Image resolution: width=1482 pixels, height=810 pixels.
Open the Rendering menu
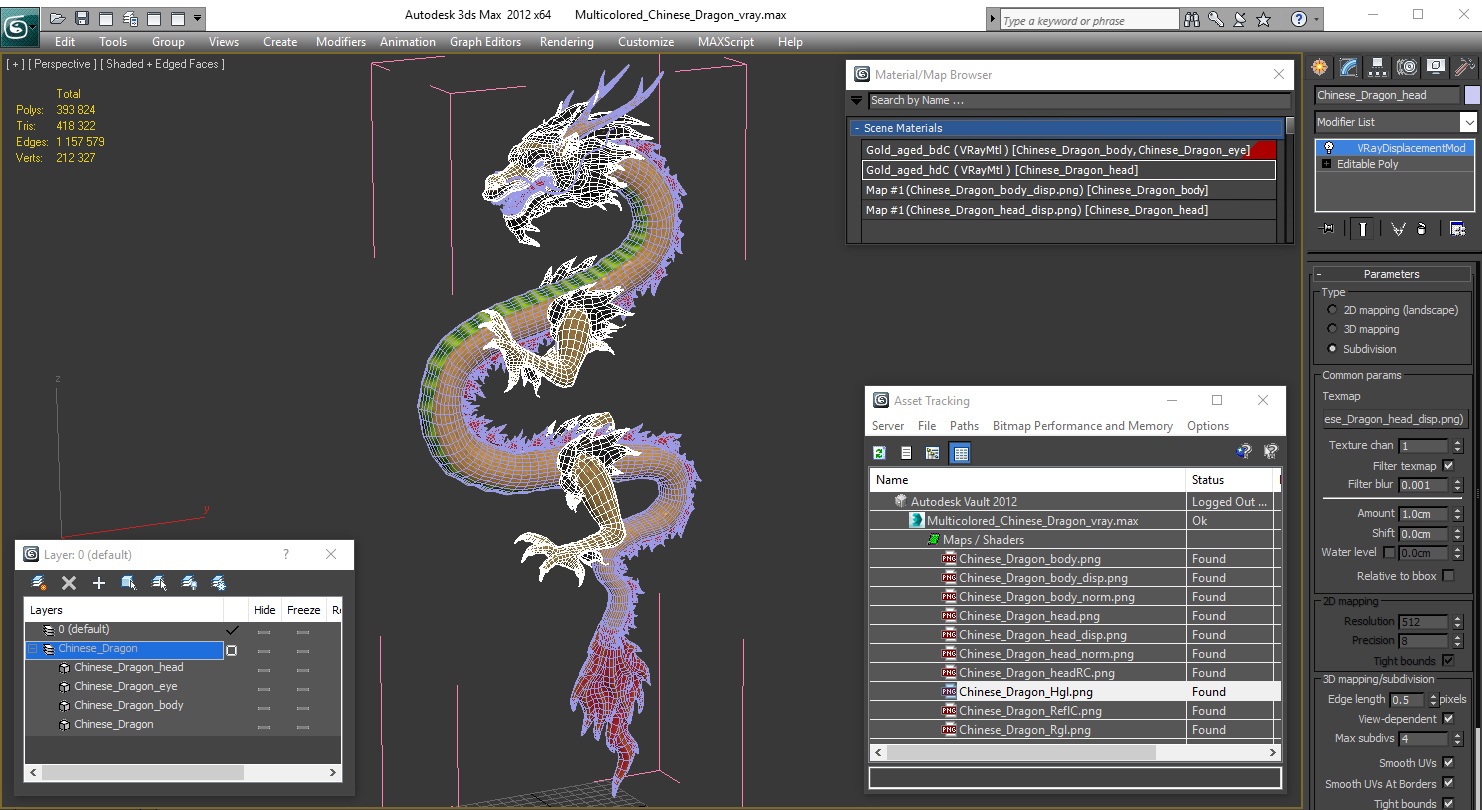point(567,42)
